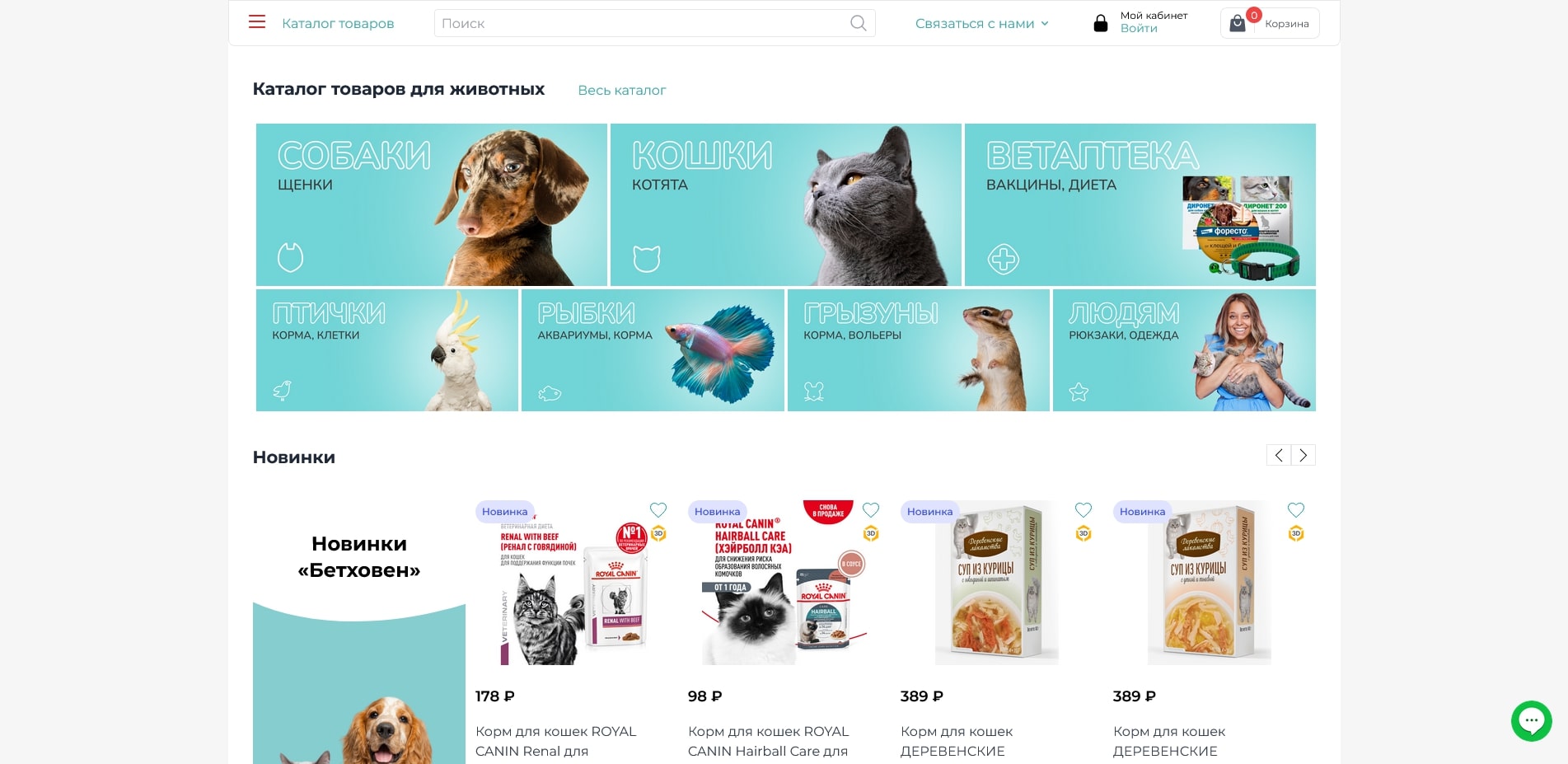Click the star icon in Людям banner

pos(1079,392)
